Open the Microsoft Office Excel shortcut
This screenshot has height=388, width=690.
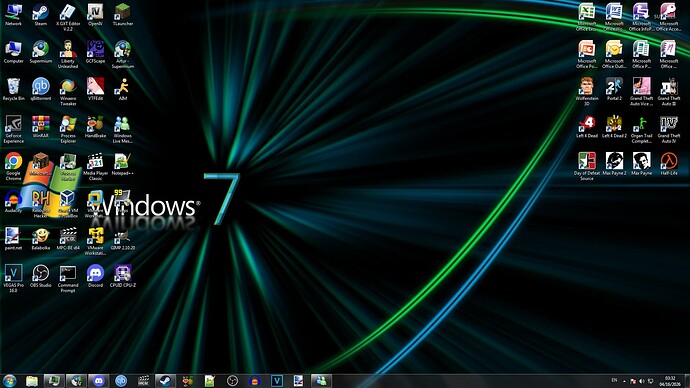[x=587, y=17]
